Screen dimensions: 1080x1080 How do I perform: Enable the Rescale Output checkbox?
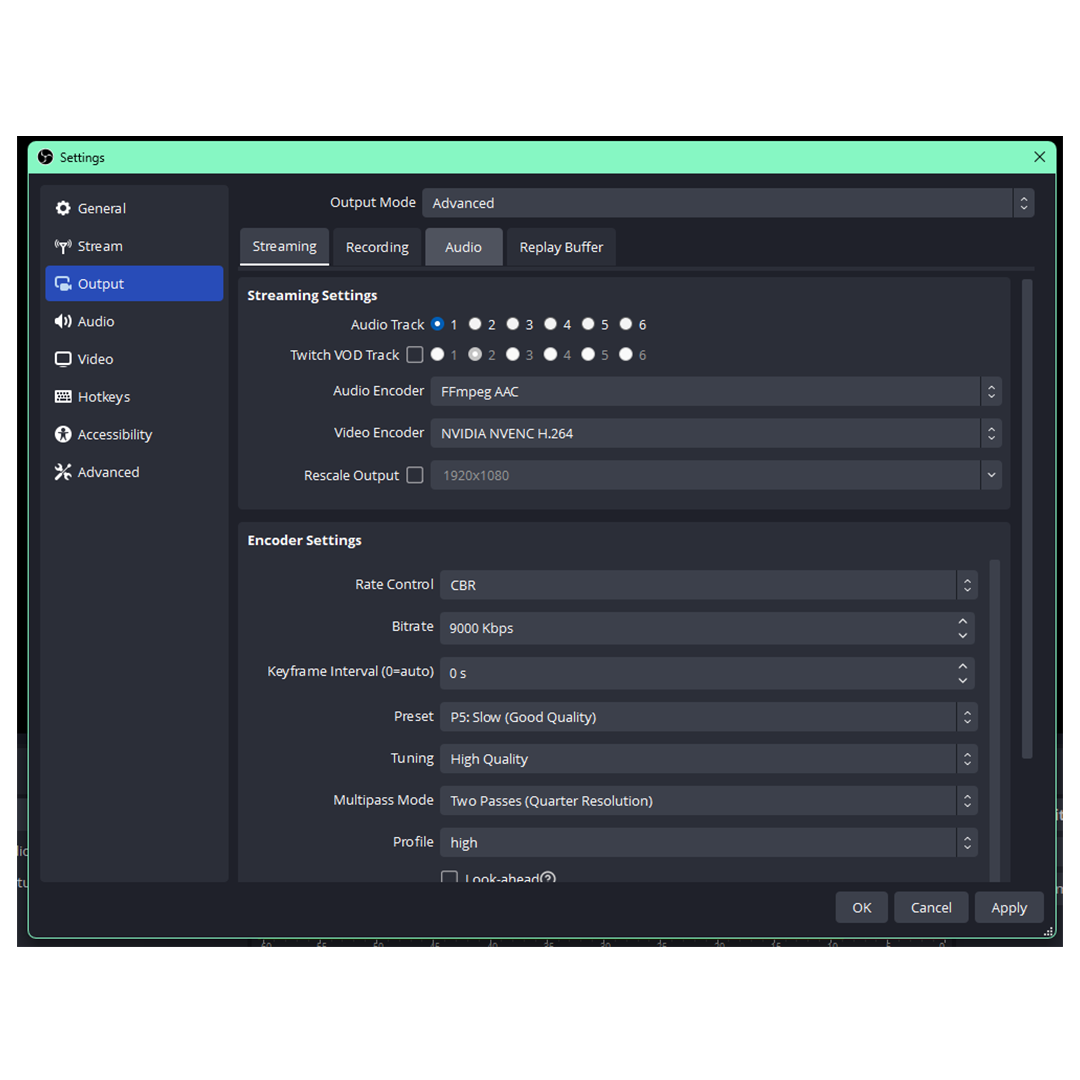point(415,475)
